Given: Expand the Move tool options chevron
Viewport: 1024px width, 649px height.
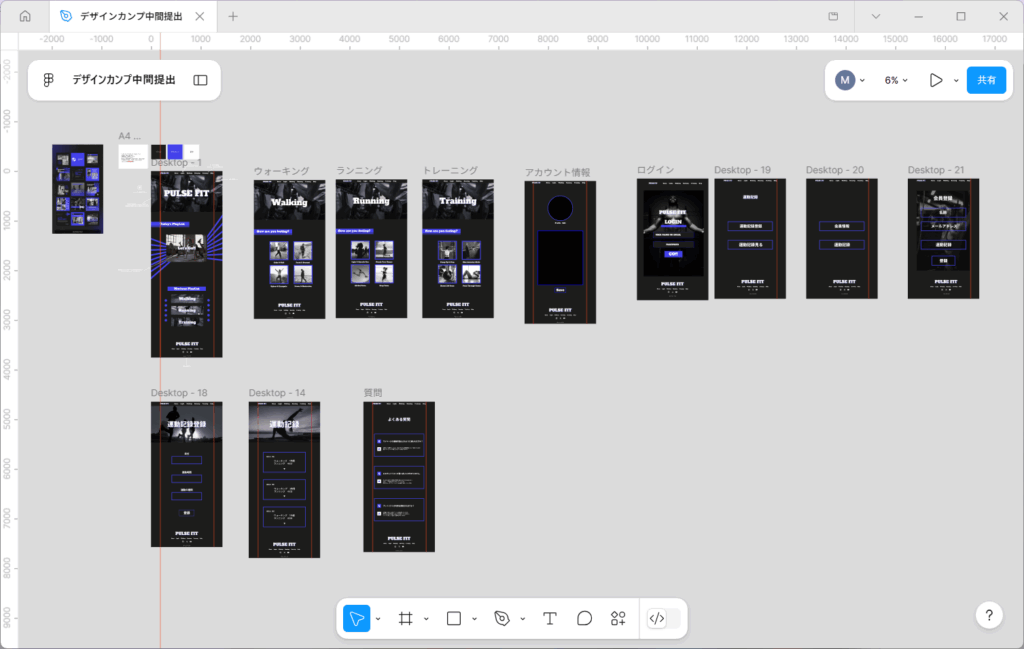Looking at the screenshot, I should pos(378,619).
